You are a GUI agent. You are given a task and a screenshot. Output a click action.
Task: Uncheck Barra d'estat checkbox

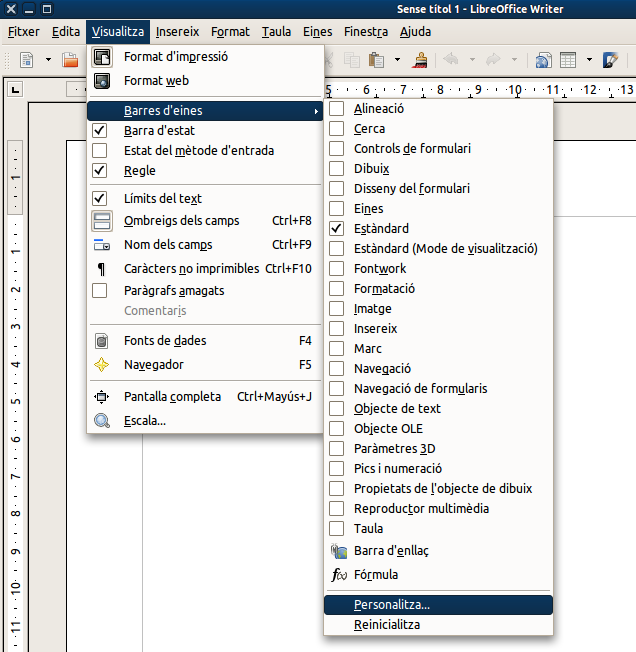(x=100, y=131)
